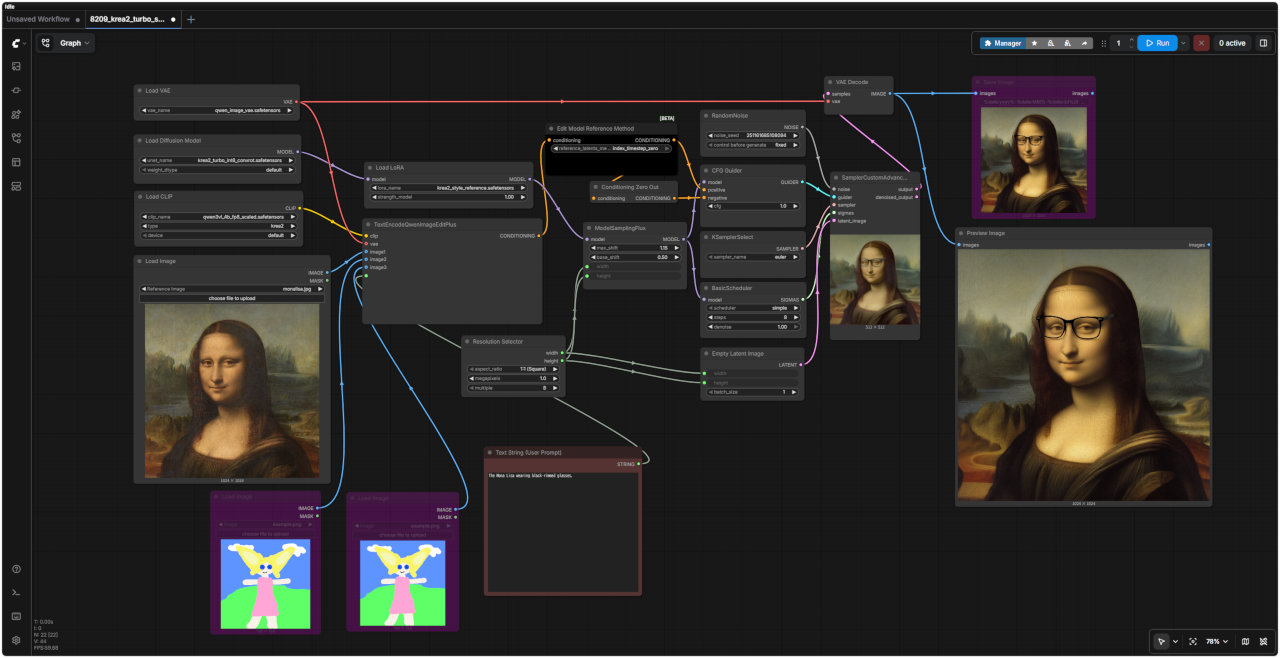Expand the cursor mode chevron dropdown
The height and width of the screenshot is (658, 1280).
click(1175, 641)
